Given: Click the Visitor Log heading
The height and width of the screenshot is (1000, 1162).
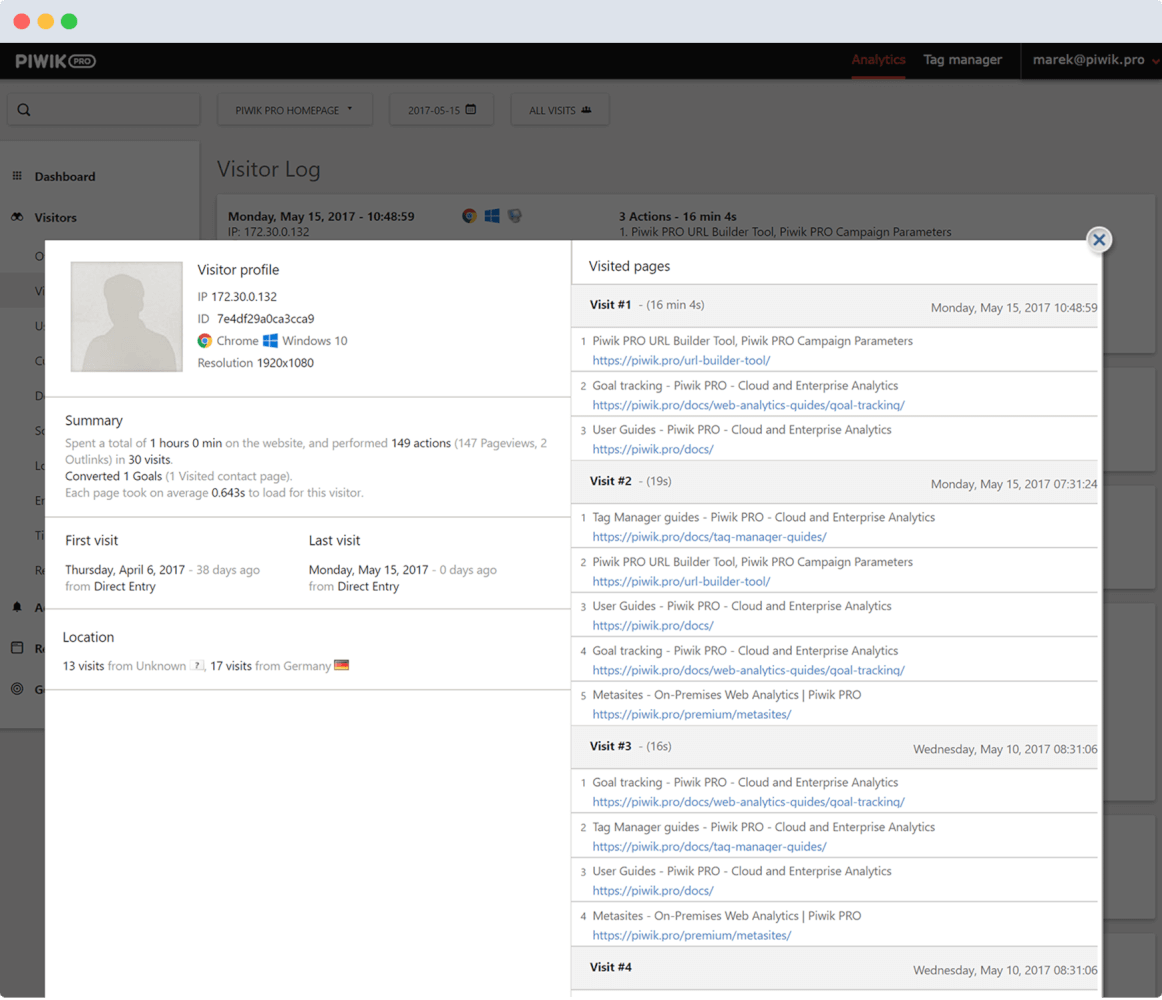Looking at the screenshot, I should [x=268, y=169].
